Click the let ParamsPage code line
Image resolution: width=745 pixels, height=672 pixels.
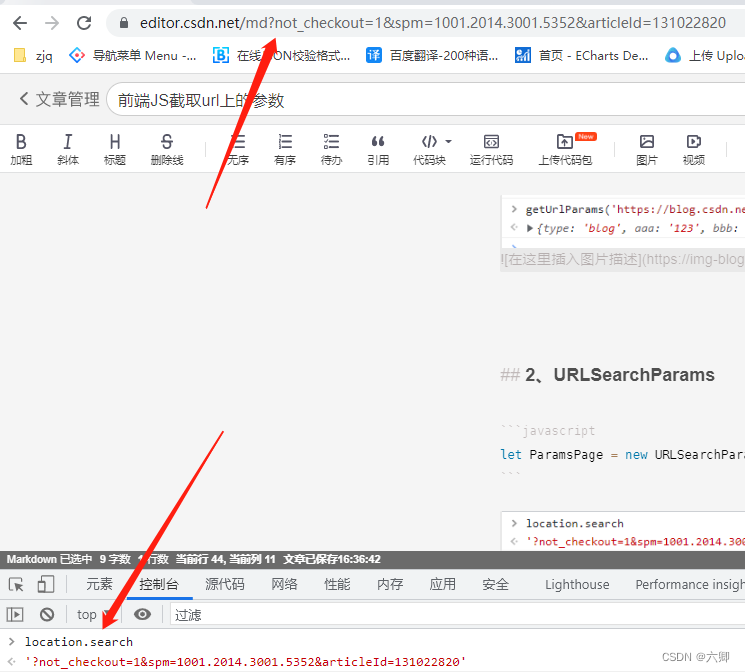622,455
